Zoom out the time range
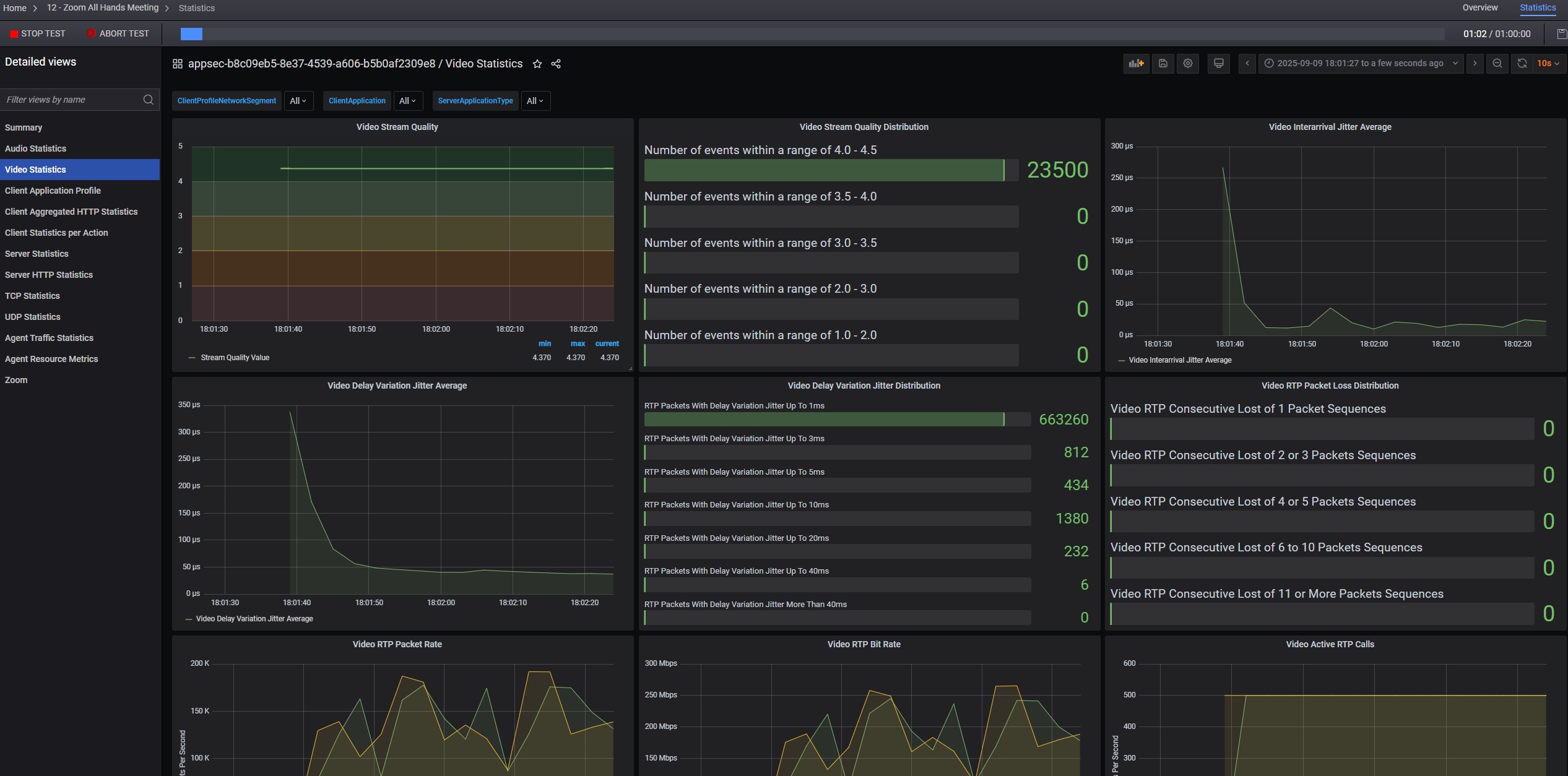The image size is (1568, 776). coord(1497,63)
